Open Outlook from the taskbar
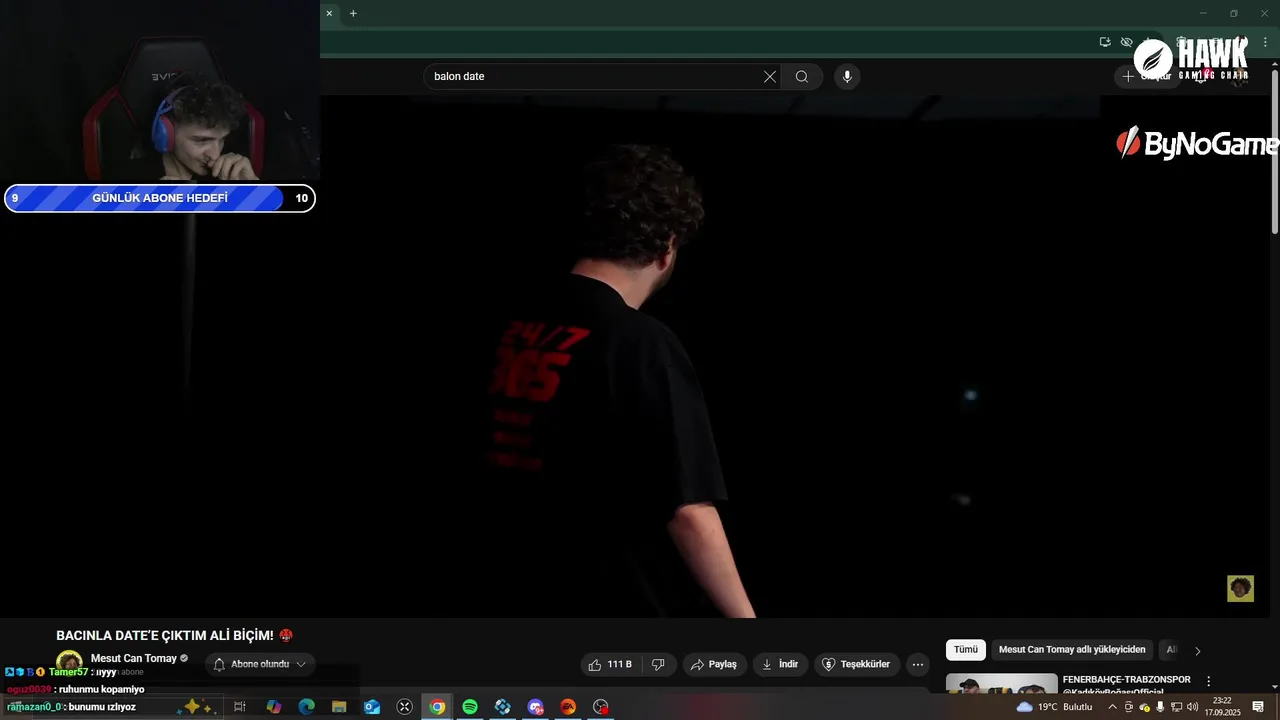Image resolution: width=1280 pixels, height=720 pixels. coord(372,707)
